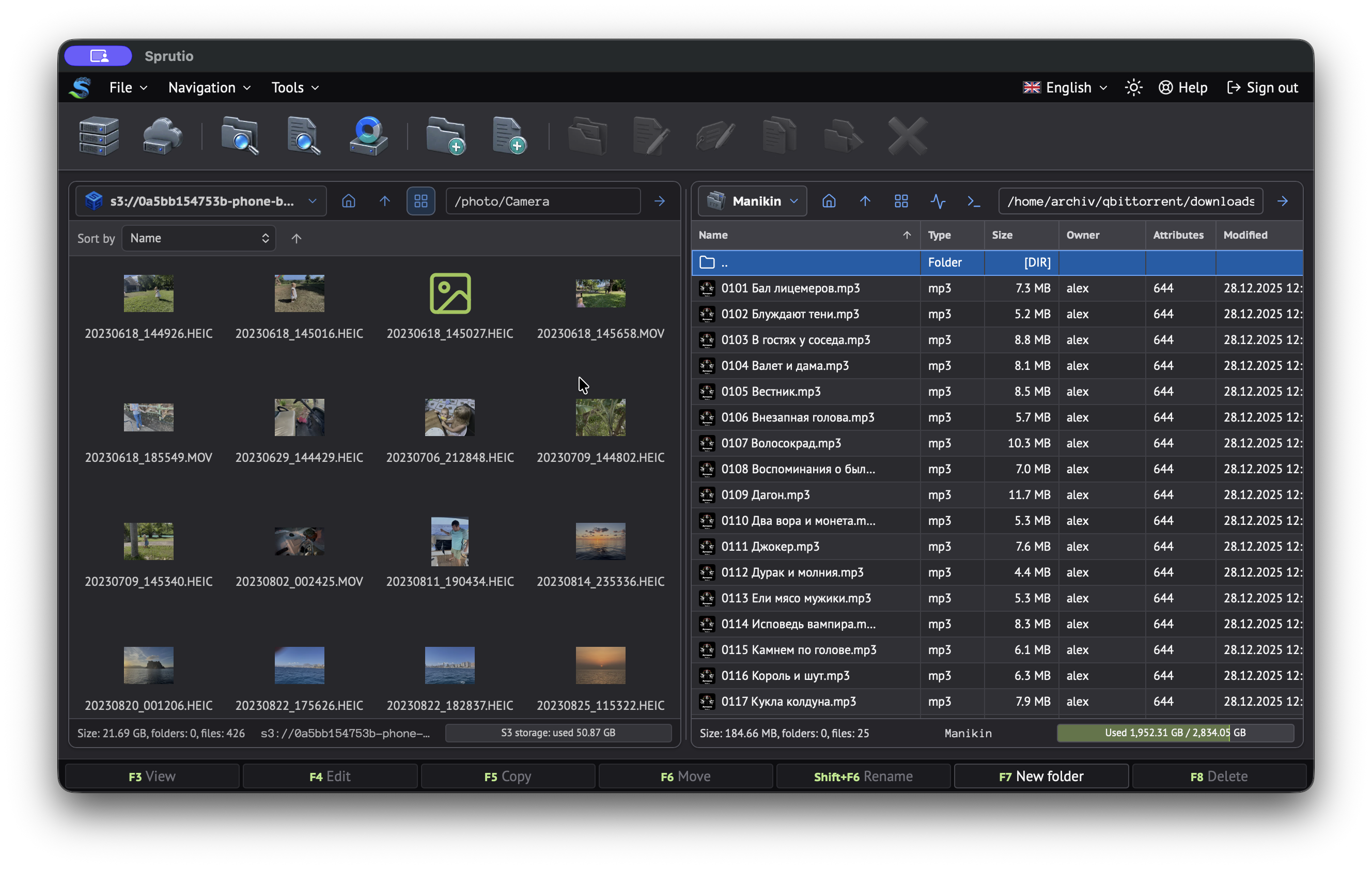Navigate with arrow next to downloads path

(x=1283, y=201)
